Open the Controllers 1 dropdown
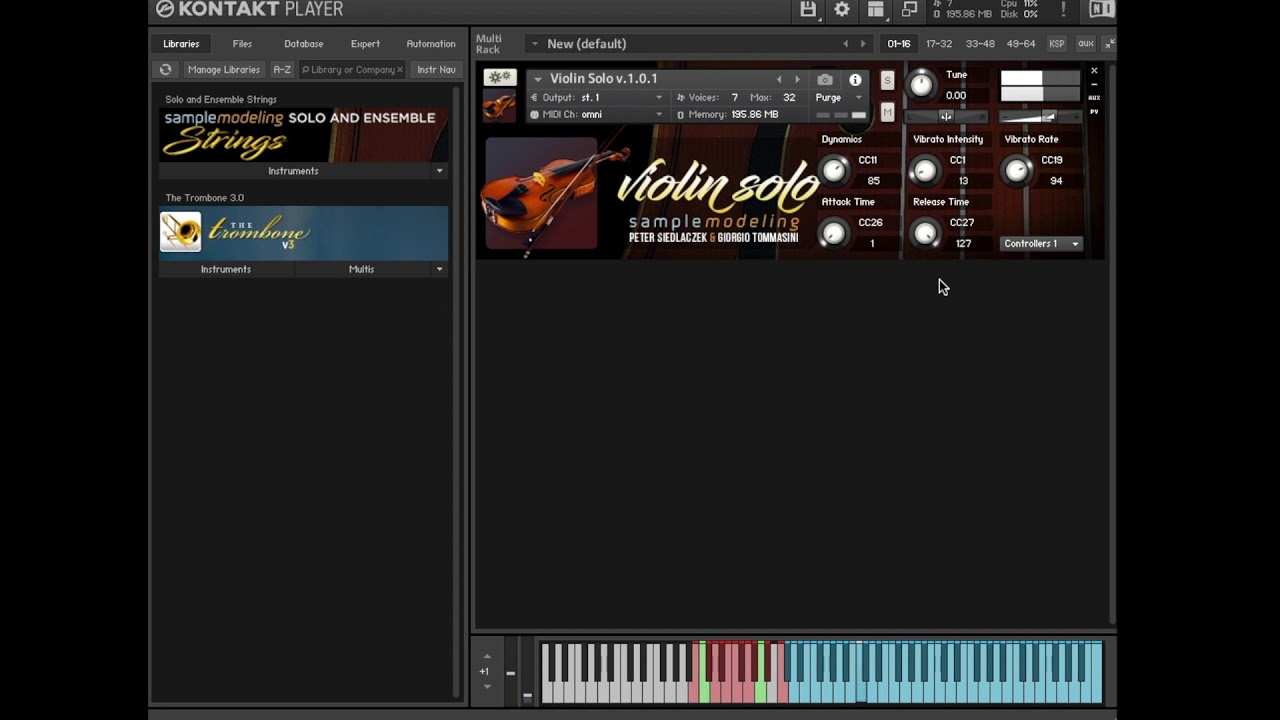The width and height of the screenshot is (1280, 720). point(1041,244)
